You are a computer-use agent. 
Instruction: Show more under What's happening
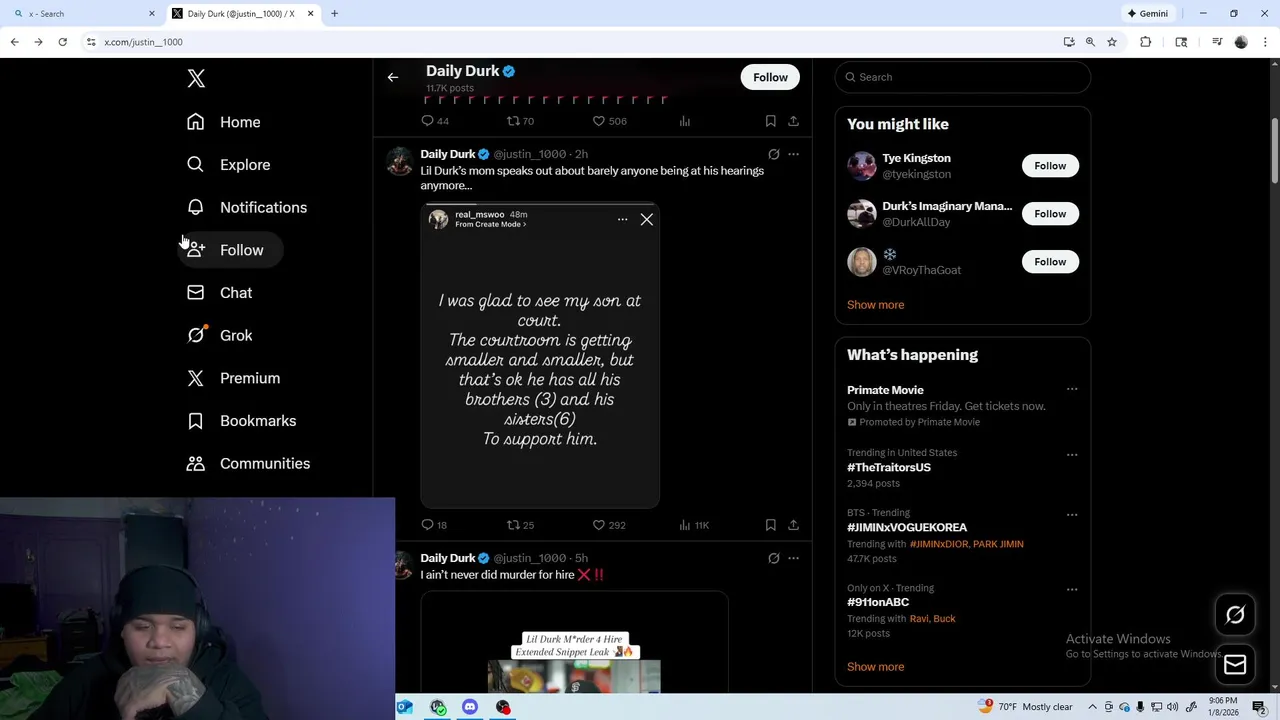pyautogui.click(x=875, y=667)
